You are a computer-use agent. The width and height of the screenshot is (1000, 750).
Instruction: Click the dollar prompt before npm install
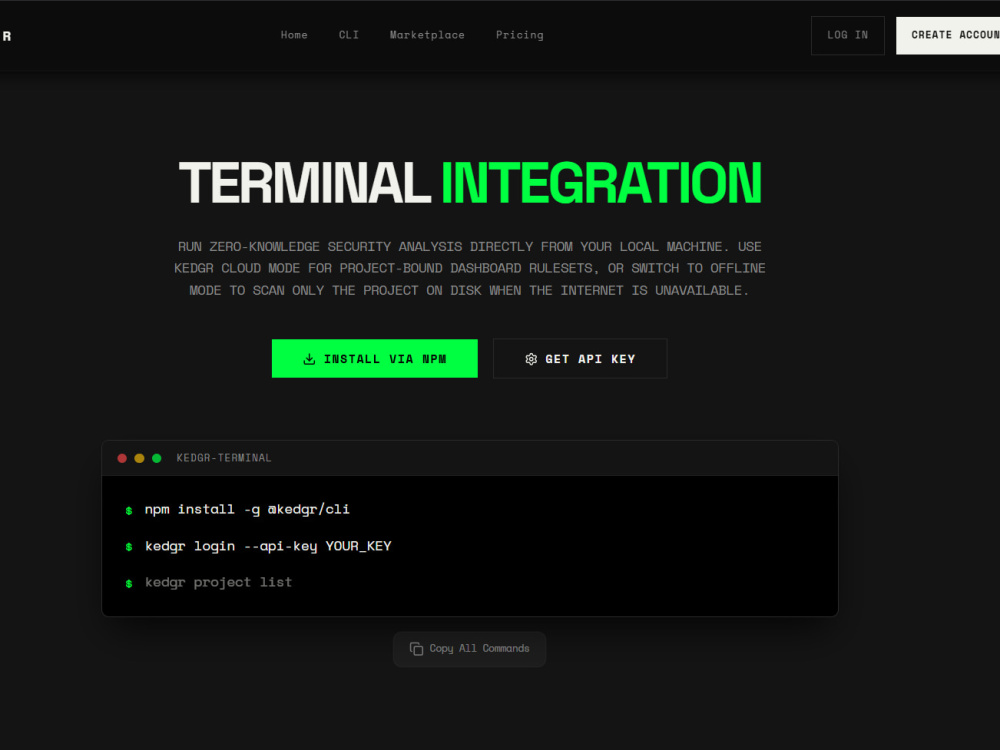(x=129, y=510)
